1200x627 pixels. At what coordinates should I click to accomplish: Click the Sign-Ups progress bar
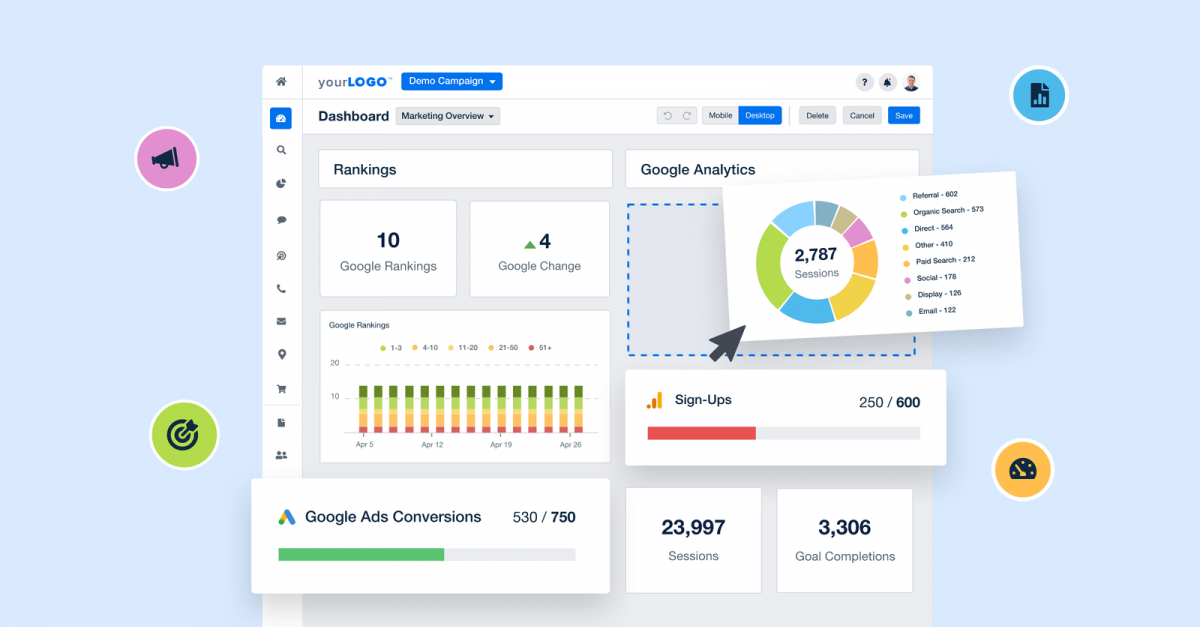[784, 433]
